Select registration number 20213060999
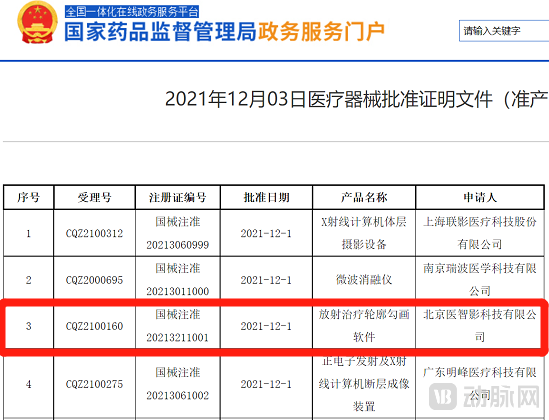The width and height of the screenshot is (549, 420). pyautogui.click(x=178, y=245)
